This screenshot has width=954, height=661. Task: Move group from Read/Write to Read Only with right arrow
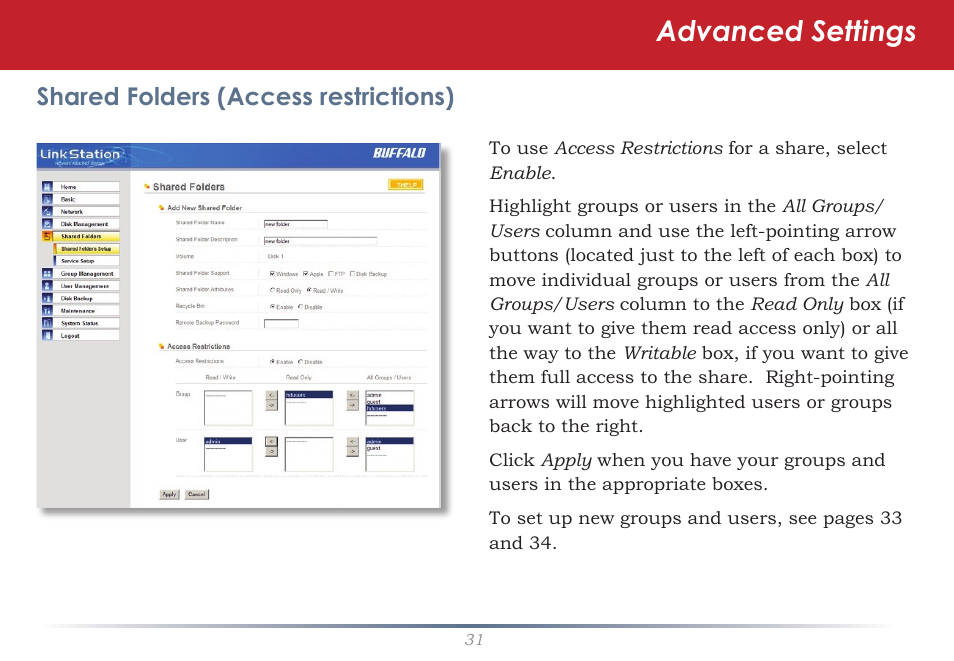272,405
